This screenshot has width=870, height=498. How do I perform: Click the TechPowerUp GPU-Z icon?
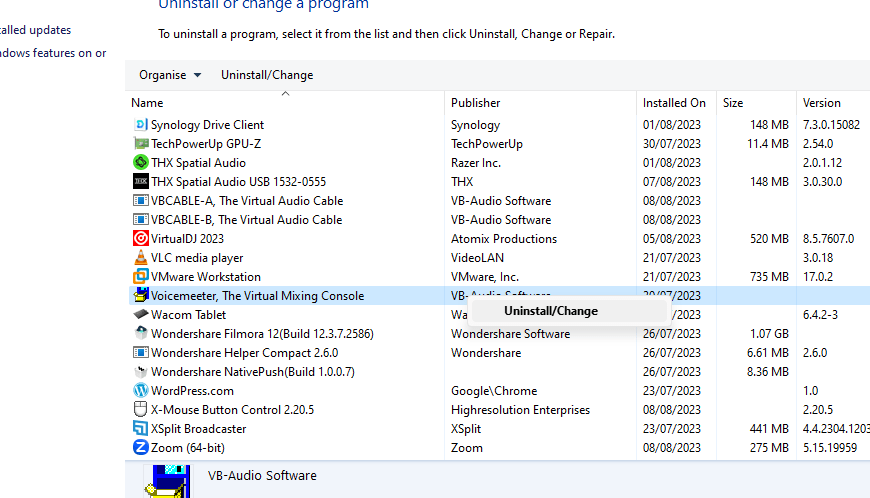point(141,144)
